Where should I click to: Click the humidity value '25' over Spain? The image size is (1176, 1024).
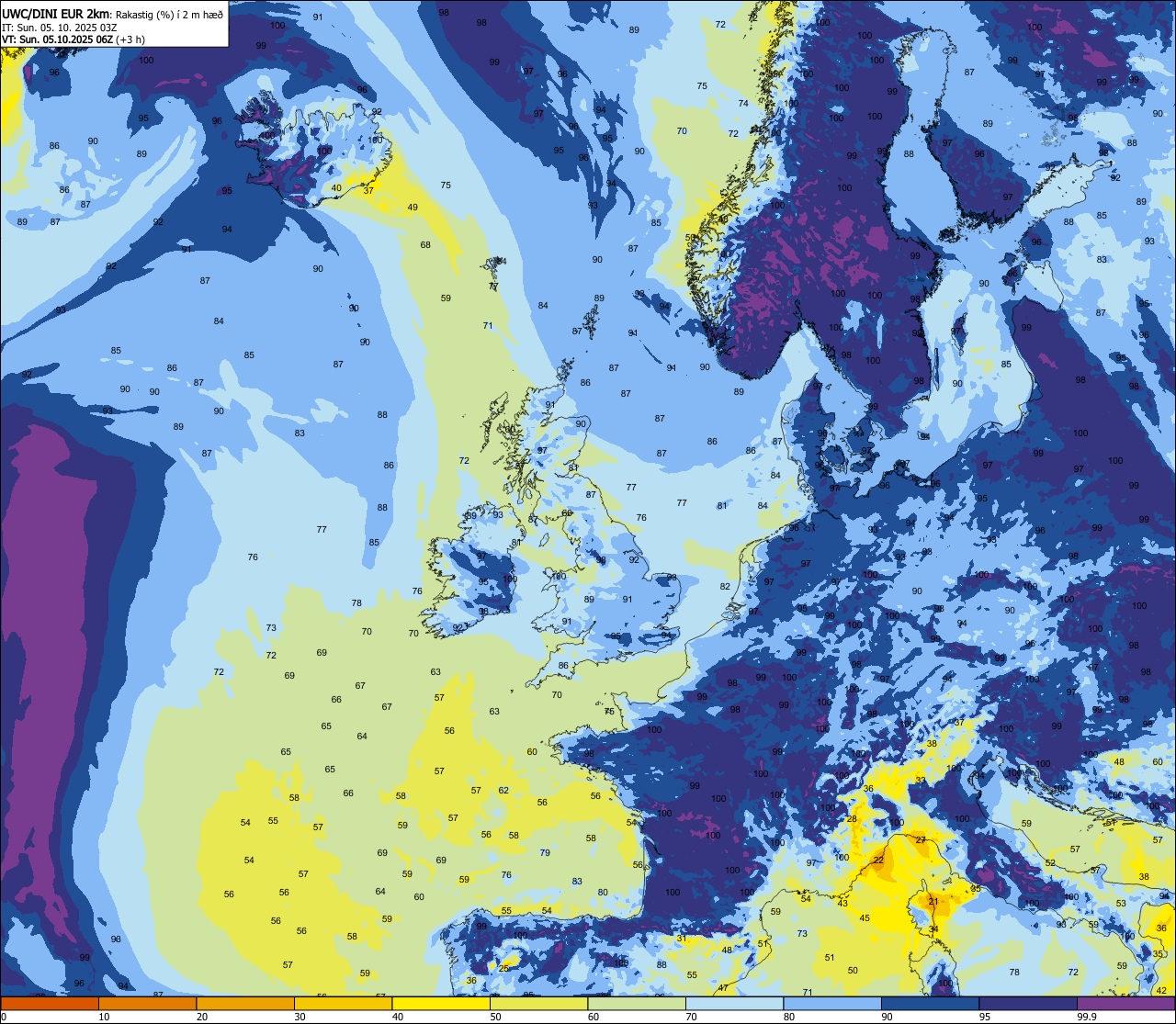click(503, 968)
